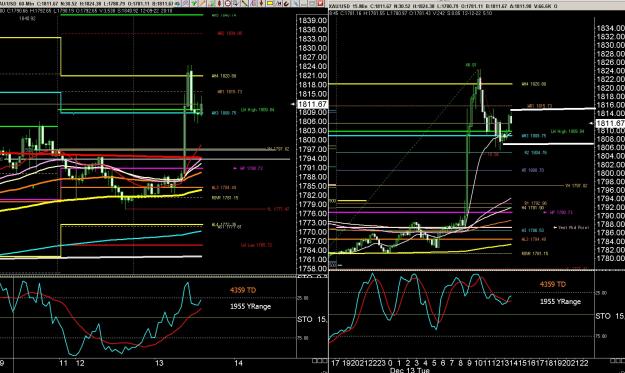Click the 'Next Mid Point' label on the right chart

574,228
